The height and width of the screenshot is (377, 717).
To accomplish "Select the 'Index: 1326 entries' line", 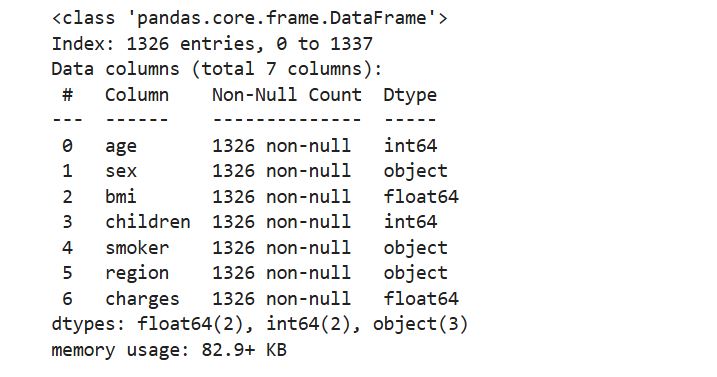I will pyautogui.click(x=212, y=44).
